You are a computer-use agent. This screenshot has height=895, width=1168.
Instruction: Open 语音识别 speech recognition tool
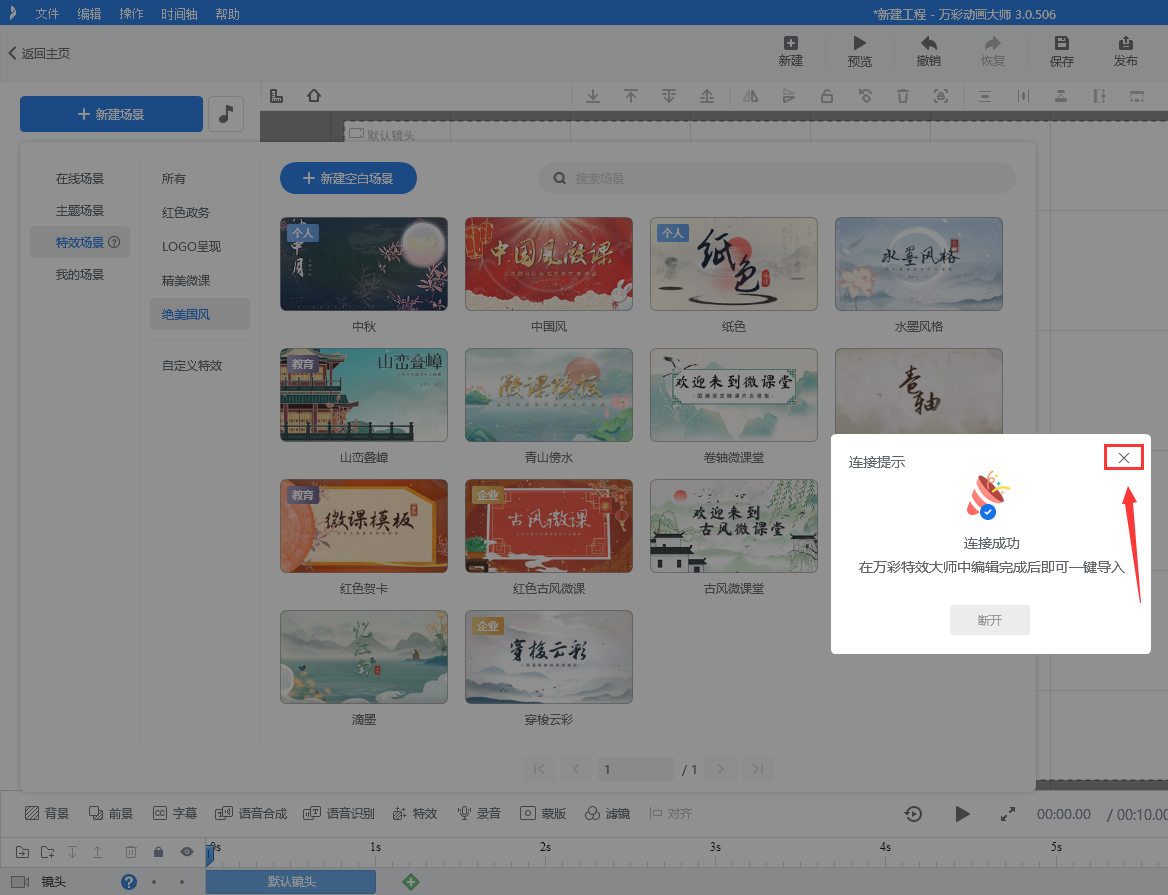(339, 813)
